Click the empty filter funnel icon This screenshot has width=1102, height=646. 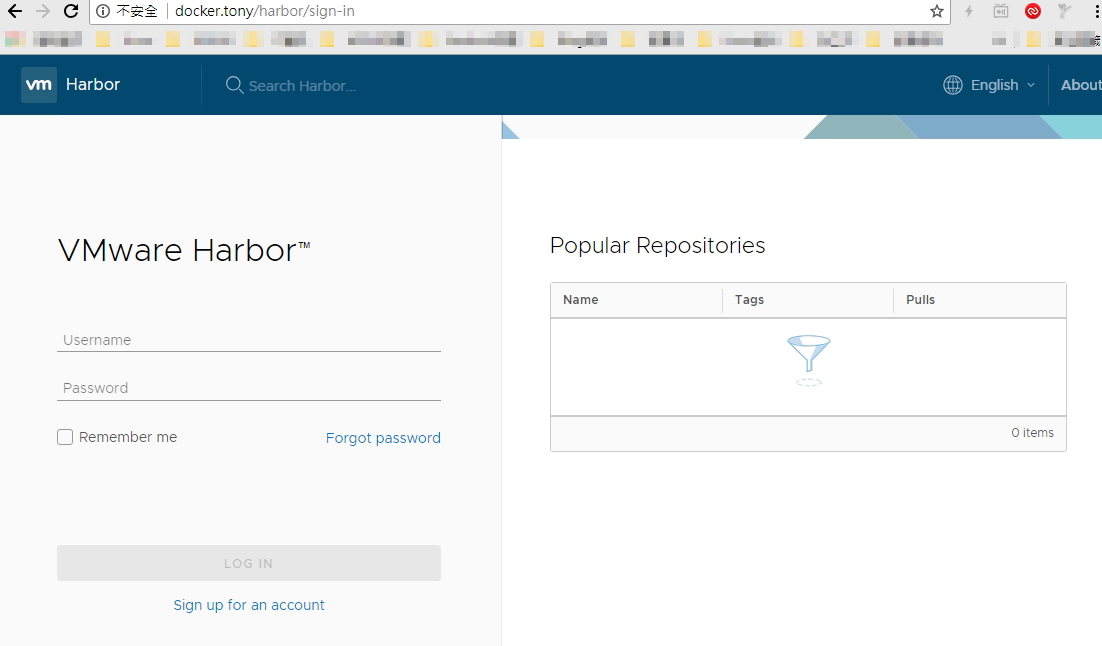click(x=809, y=361)
